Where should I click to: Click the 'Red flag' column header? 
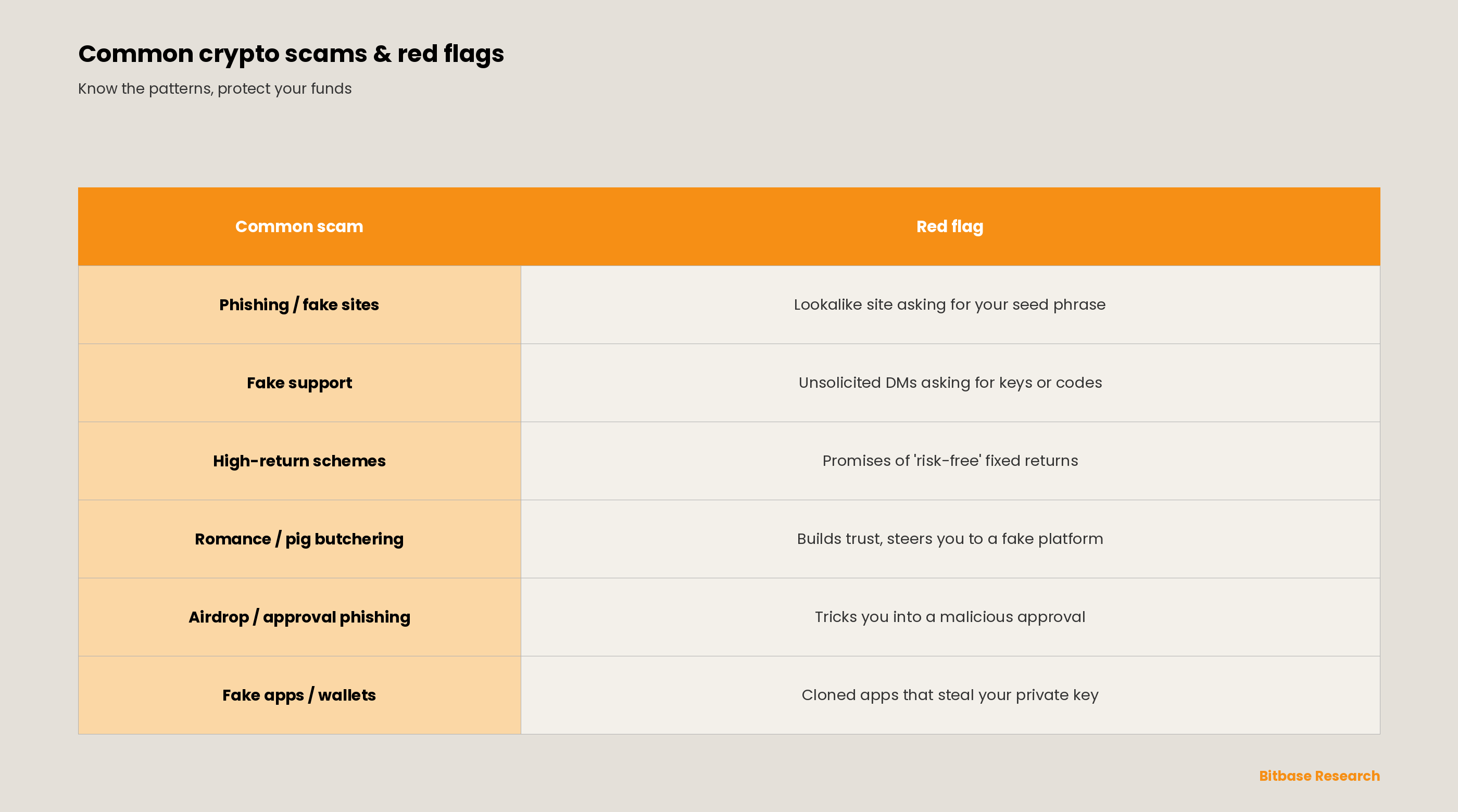950,226
